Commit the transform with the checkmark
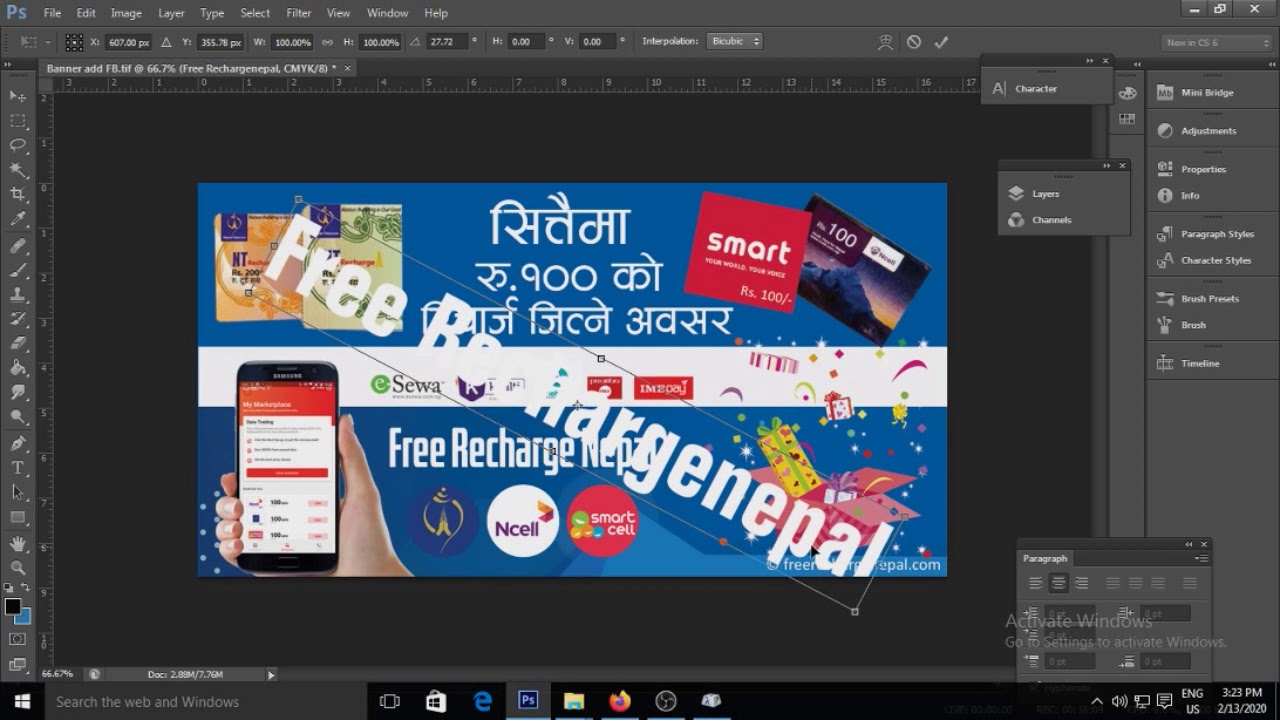Image resolution: width=1280 pixels, height=720 pixels. pos(941,42)
